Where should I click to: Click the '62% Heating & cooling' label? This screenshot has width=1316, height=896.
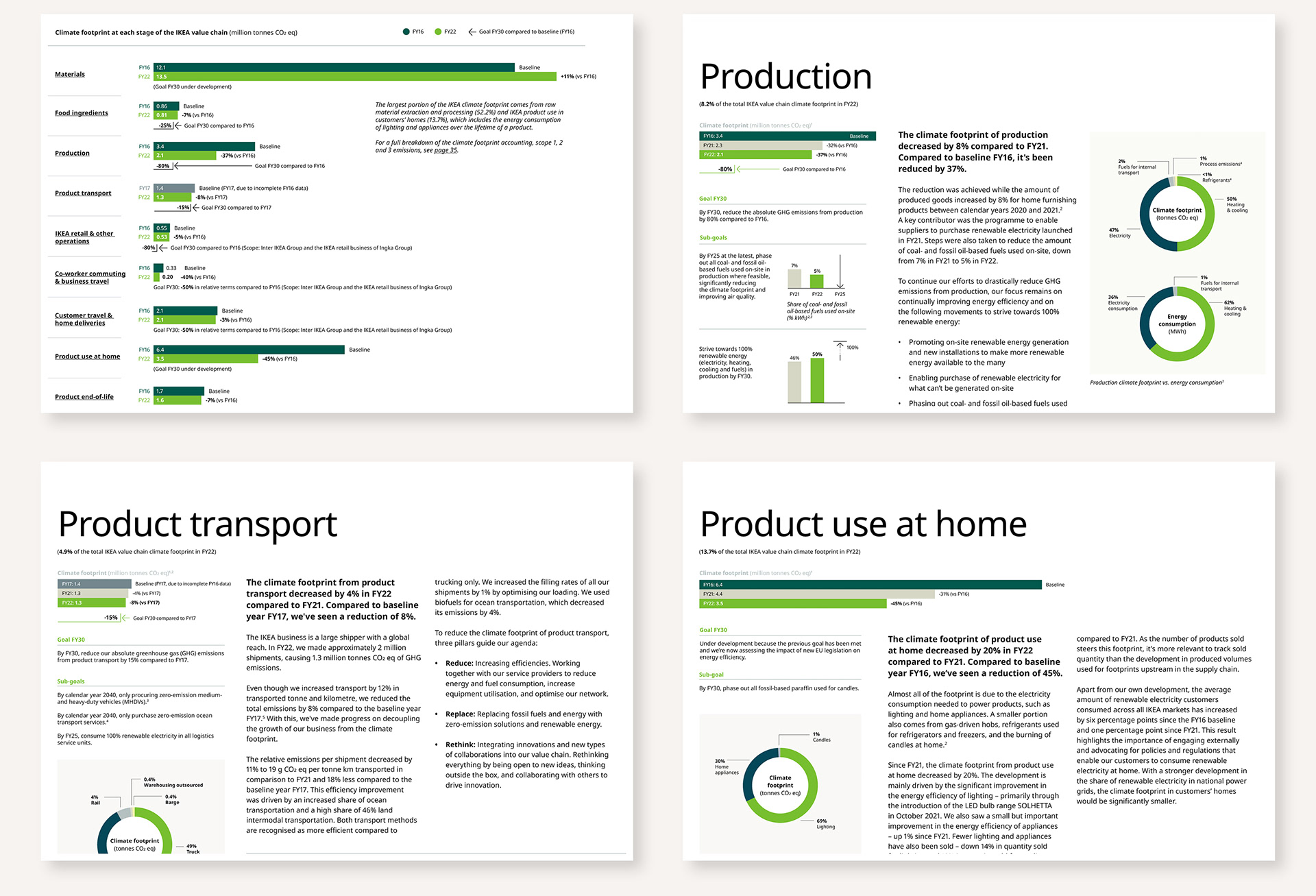[x=1235, y=308]
